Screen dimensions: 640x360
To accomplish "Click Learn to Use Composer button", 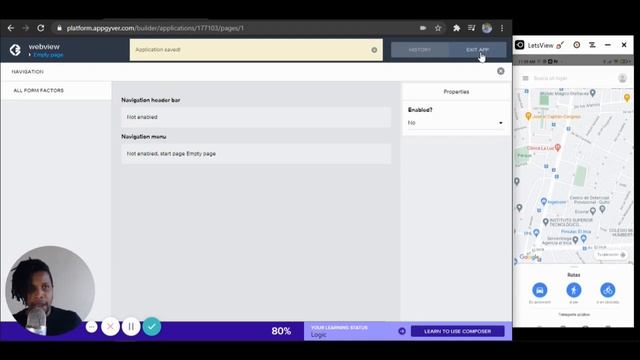I will (x=458, y=331).
